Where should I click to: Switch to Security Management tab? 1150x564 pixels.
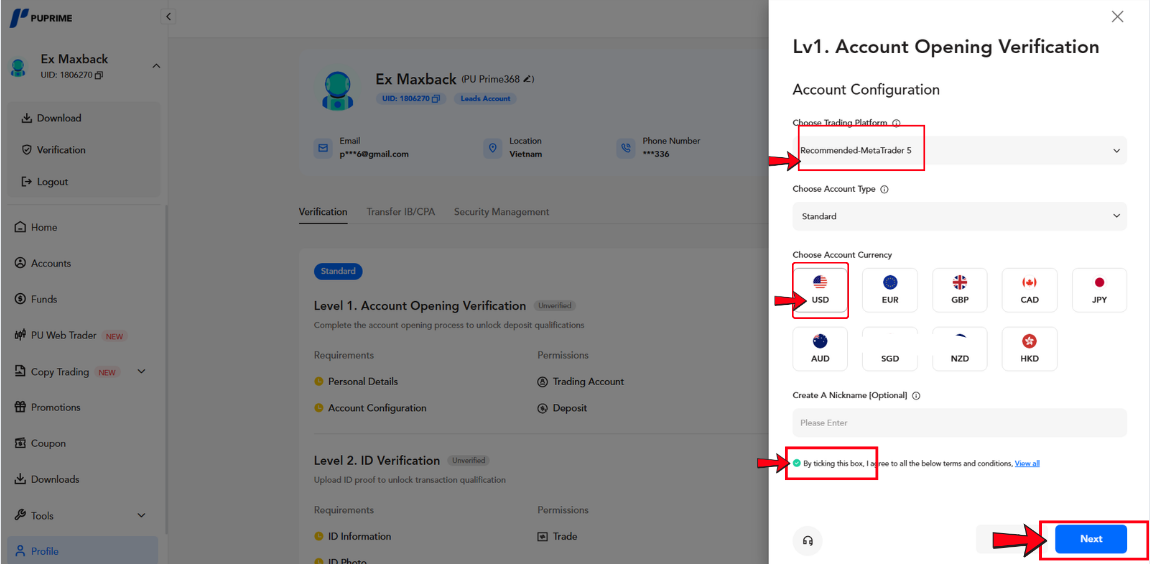coord(501,212)
